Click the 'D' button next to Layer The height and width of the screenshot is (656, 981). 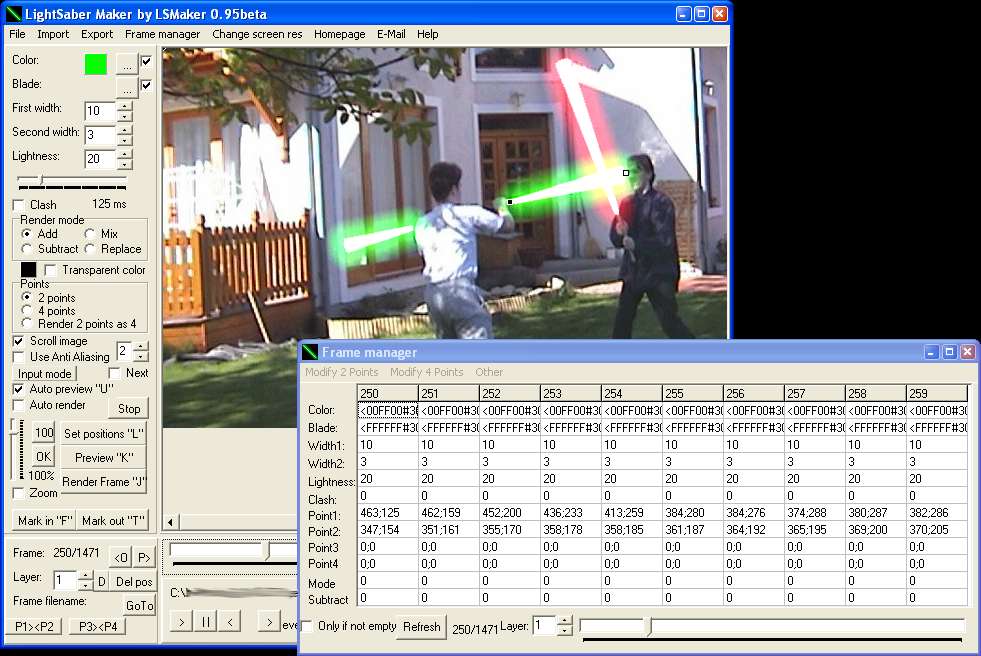point(102,582)
